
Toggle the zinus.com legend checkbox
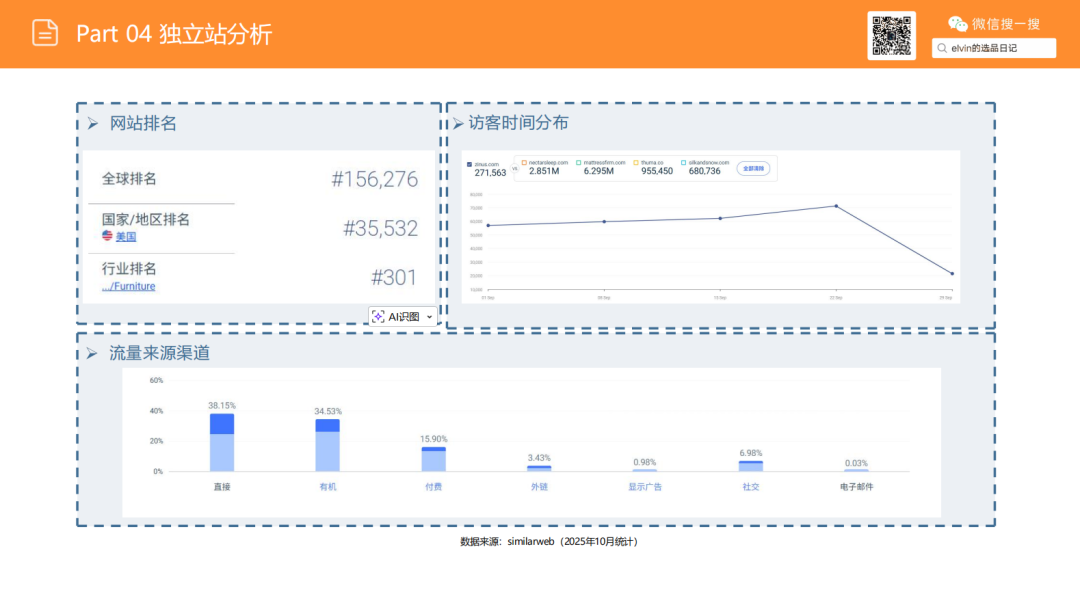(470, 163)
